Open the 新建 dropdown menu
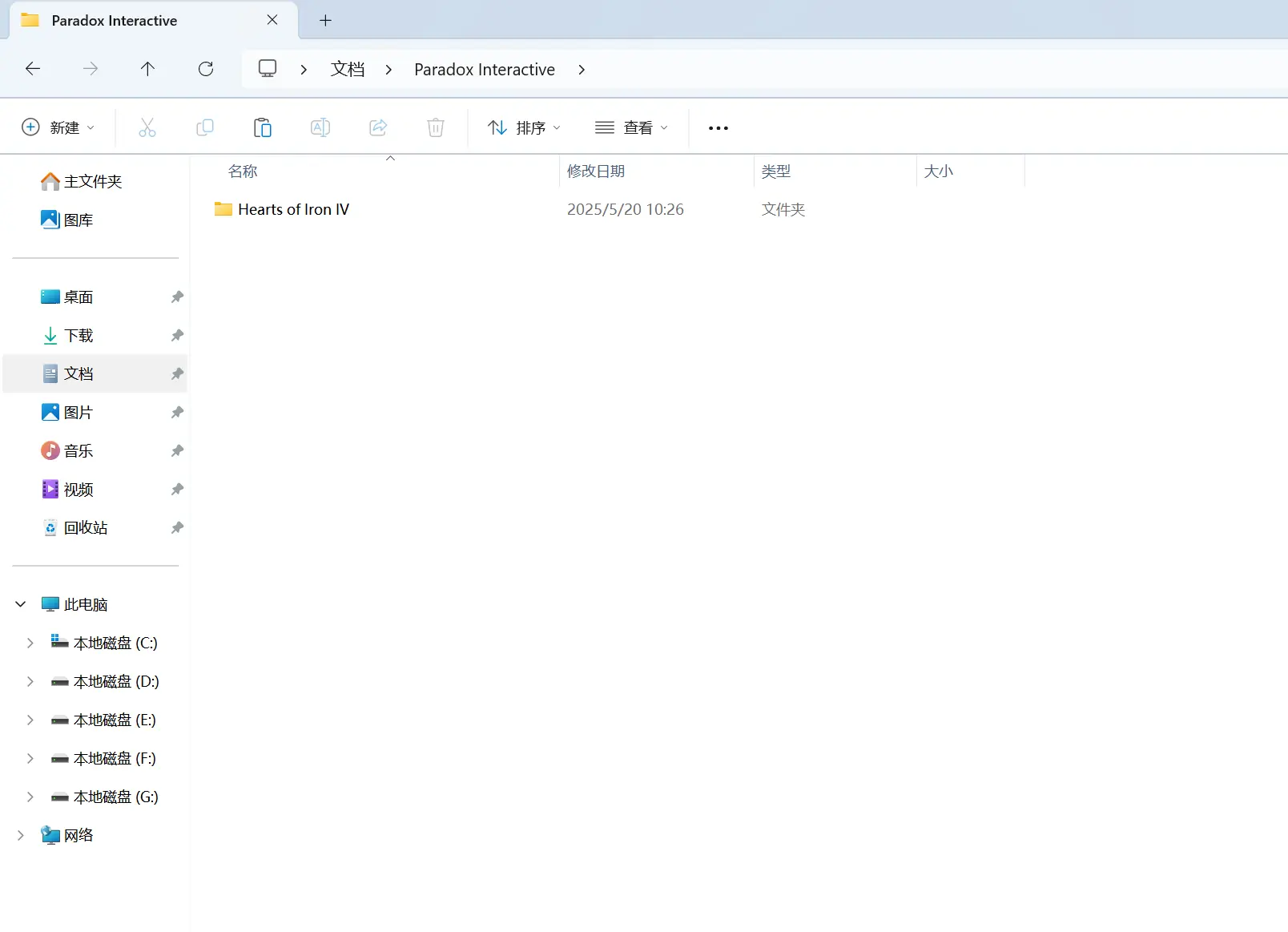The height and width of the screenshot is (932, 1288). click(58, 127)
